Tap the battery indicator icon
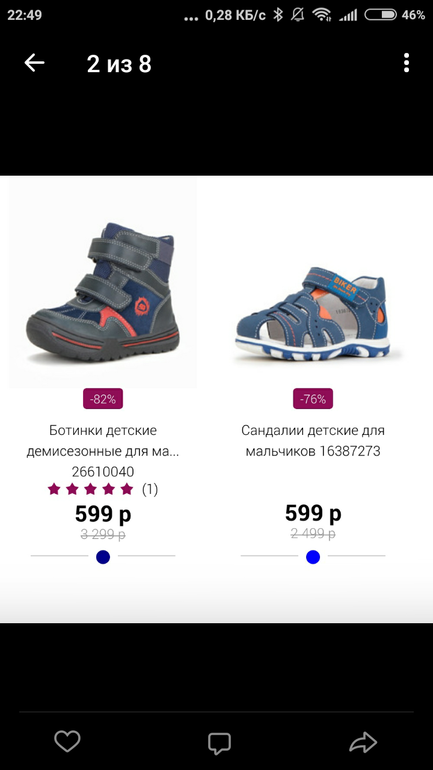The image size is (433, 770). (x=380, y=15)
